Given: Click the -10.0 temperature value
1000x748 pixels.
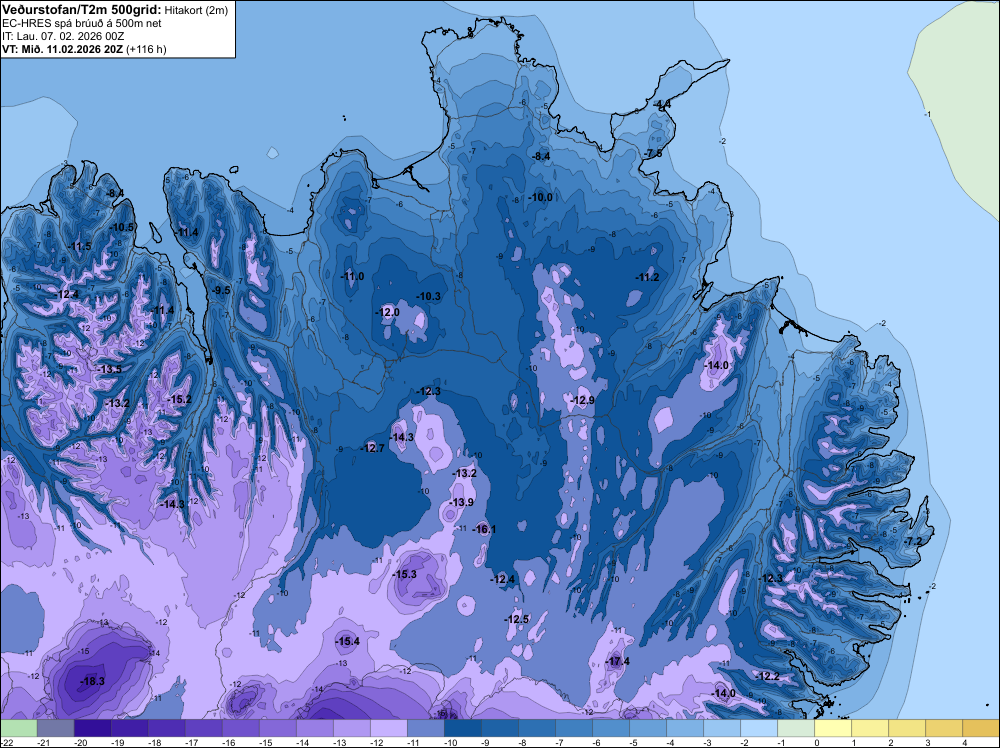Looking at the screenshot, I should pos(541,197).
